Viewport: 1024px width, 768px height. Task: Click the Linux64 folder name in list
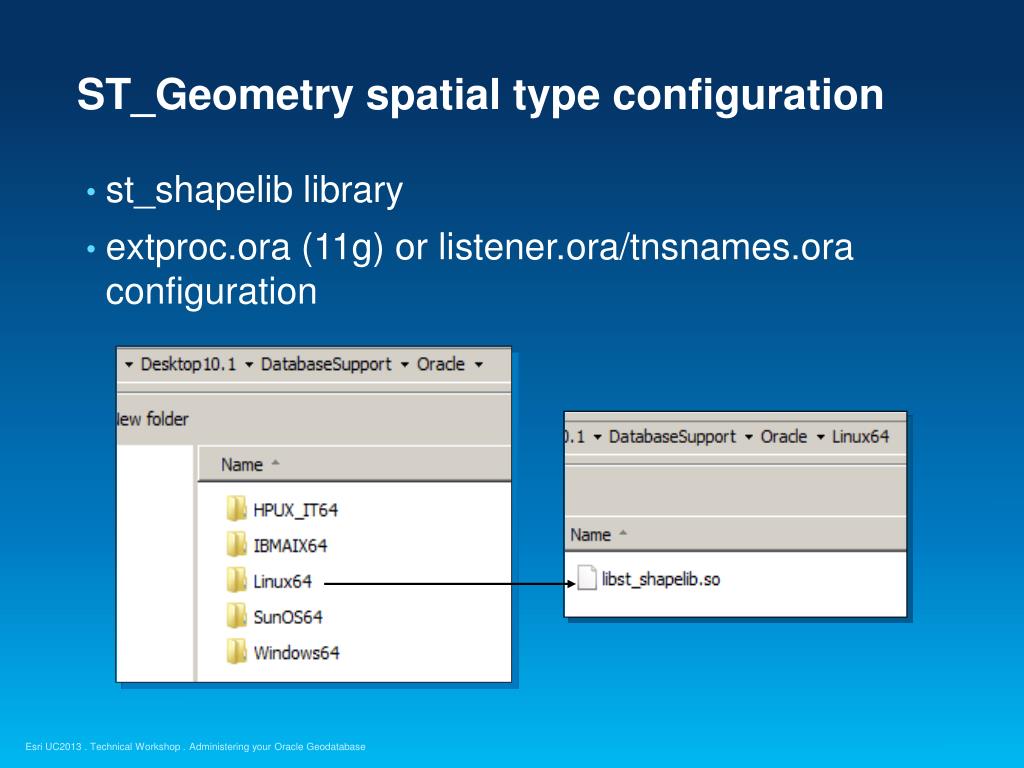[282, 581]
